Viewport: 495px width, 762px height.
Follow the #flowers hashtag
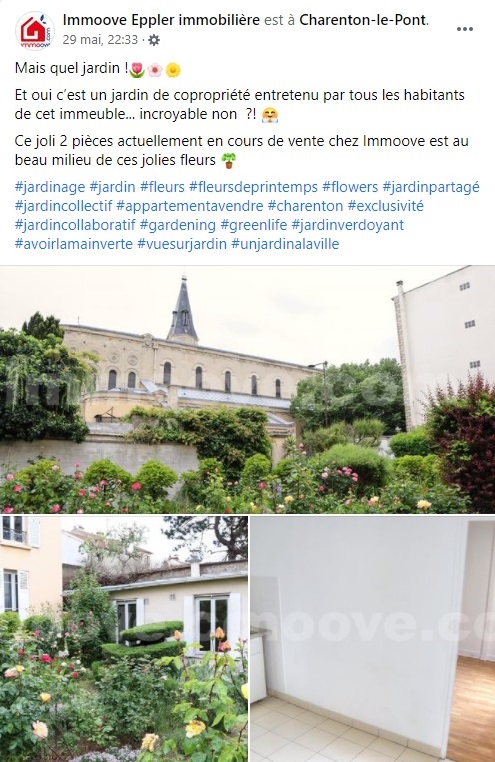pos(350,187)
